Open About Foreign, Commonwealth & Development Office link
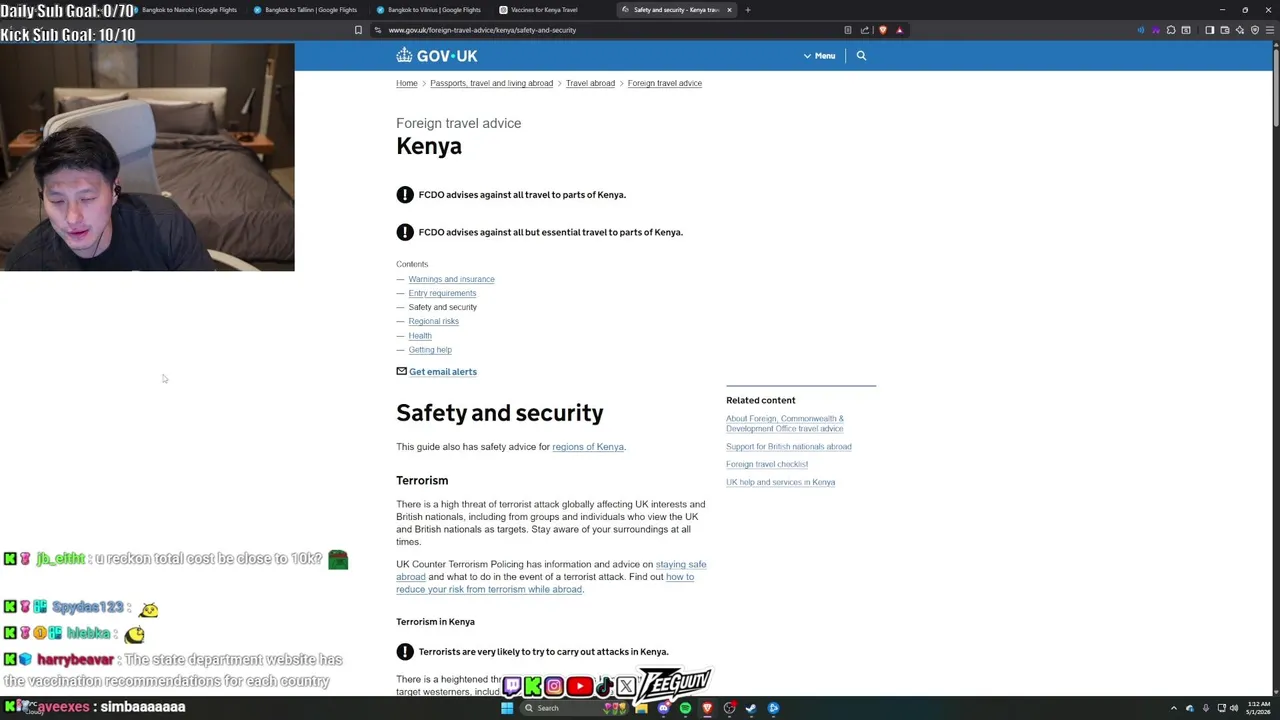The image size is (1280, 720). [x=785, y=424]
